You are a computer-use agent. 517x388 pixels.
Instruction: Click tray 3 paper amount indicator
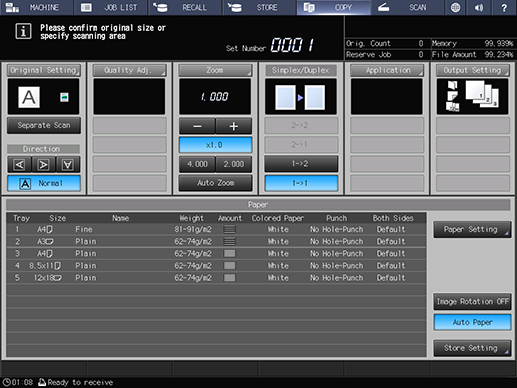pyautogui.click(x=230, y=254)
